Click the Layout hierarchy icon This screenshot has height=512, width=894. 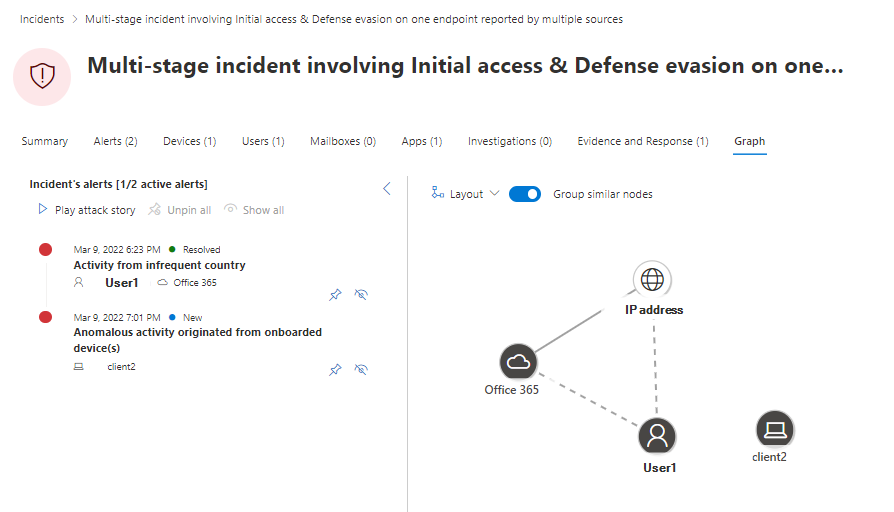coord(437,193)
